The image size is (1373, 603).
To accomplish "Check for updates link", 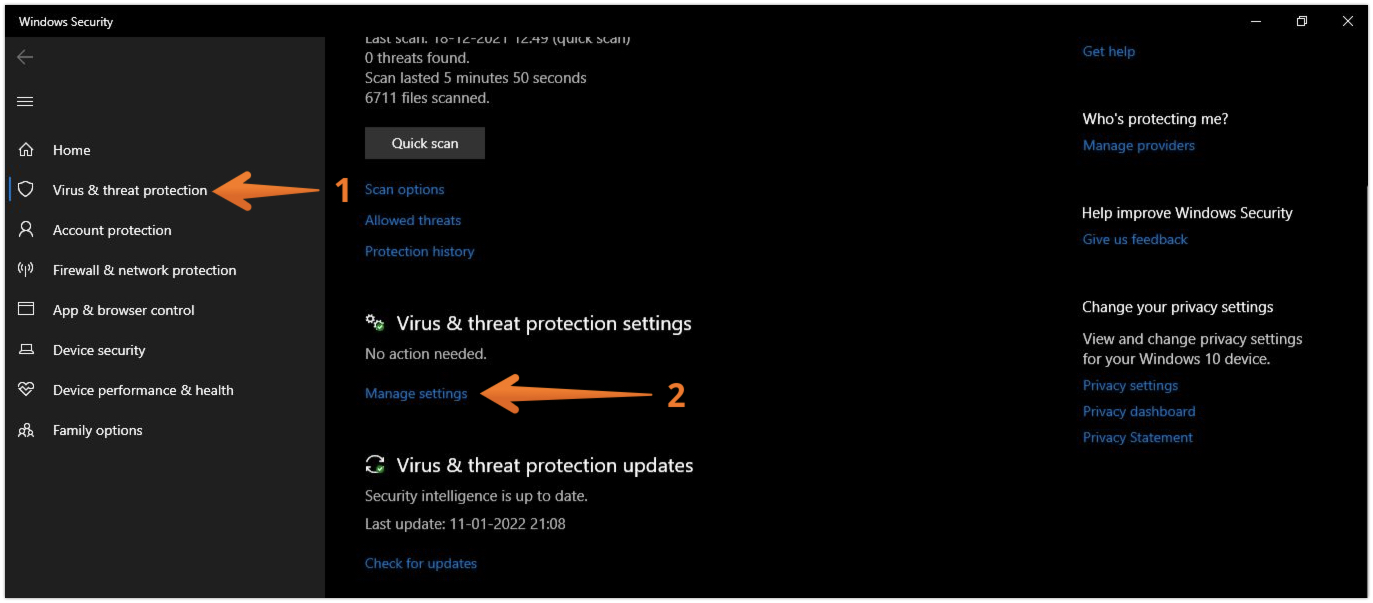I will pos(421,563).
